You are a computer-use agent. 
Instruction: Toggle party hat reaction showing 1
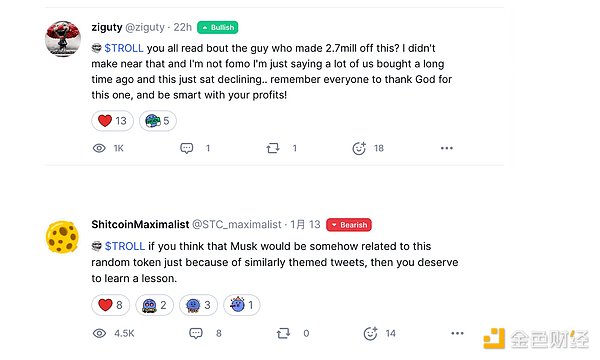click(241, 305)
